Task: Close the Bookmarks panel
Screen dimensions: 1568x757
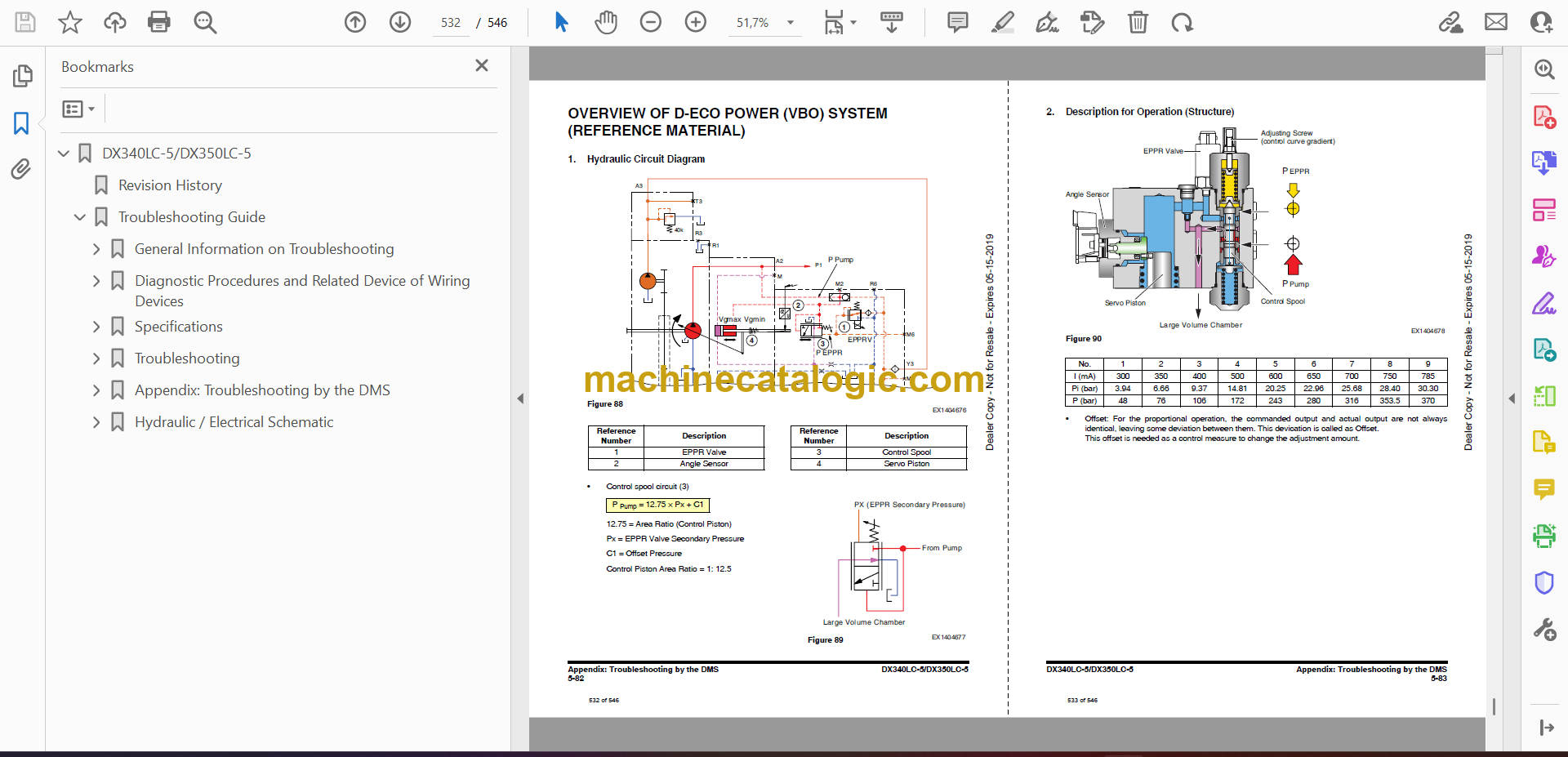Action: click(482, 65)
